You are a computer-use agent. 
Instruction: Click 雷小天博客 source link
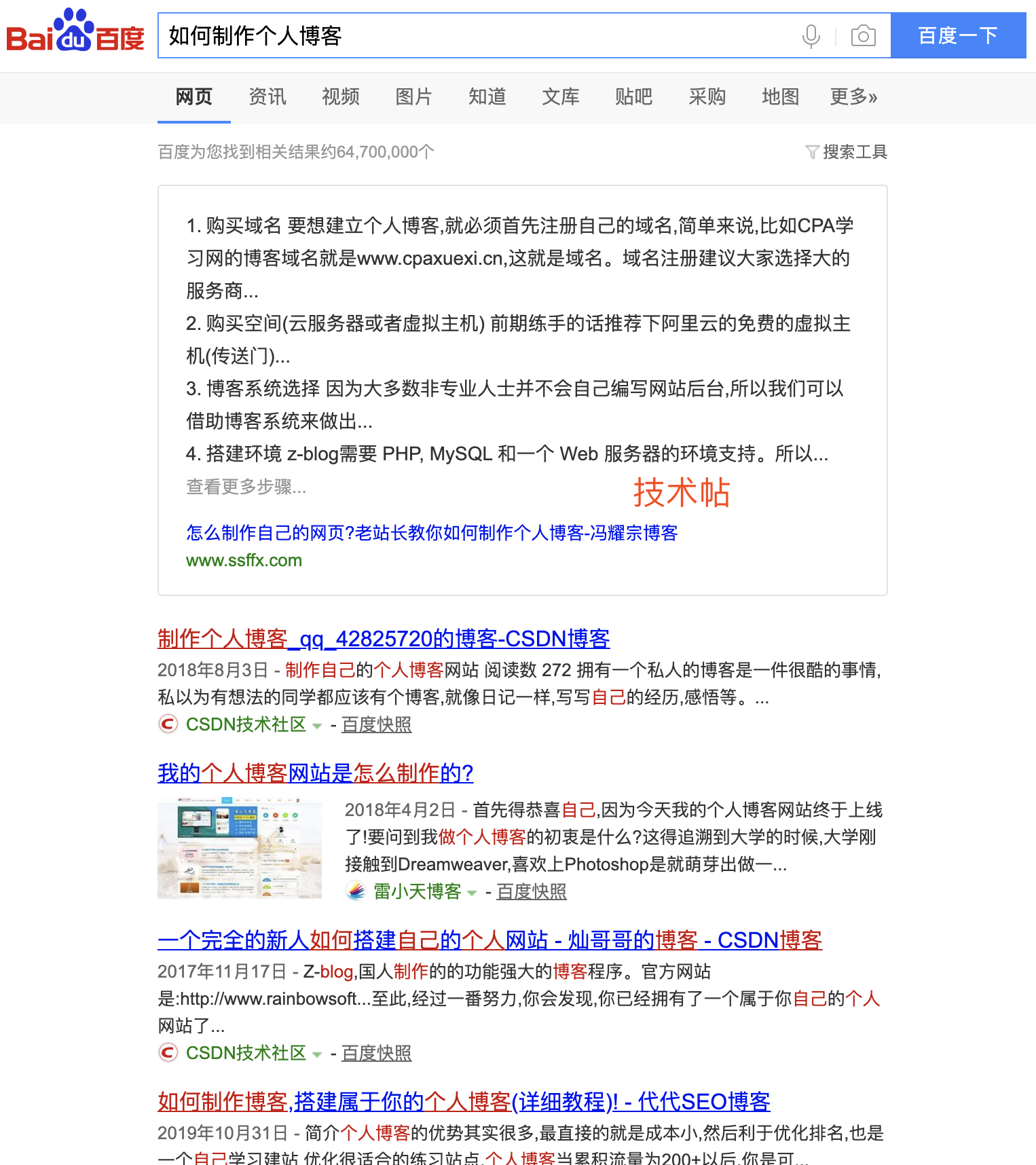pos(418,891)
